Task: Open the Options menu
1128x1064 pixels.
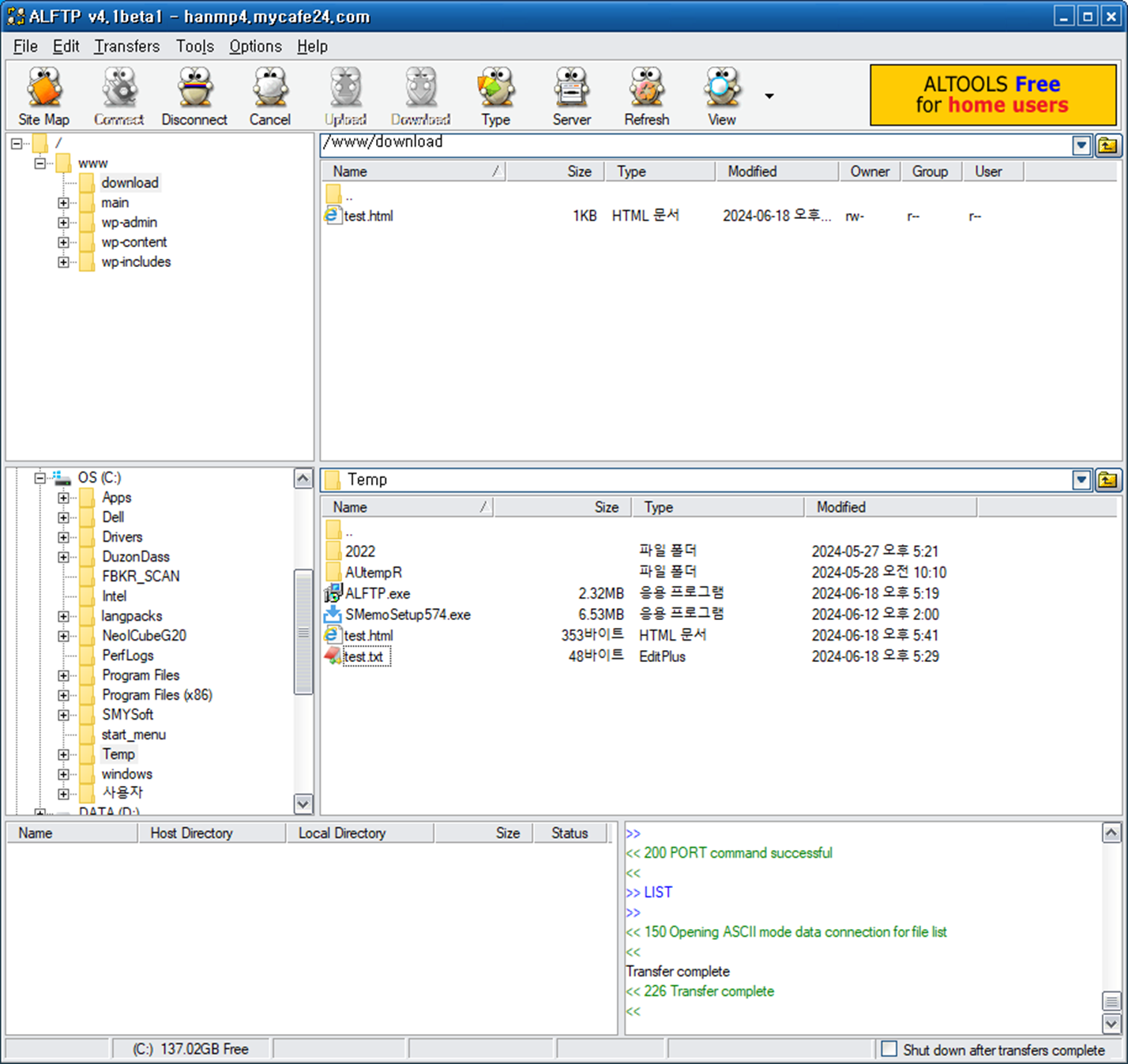Action: 254,46
